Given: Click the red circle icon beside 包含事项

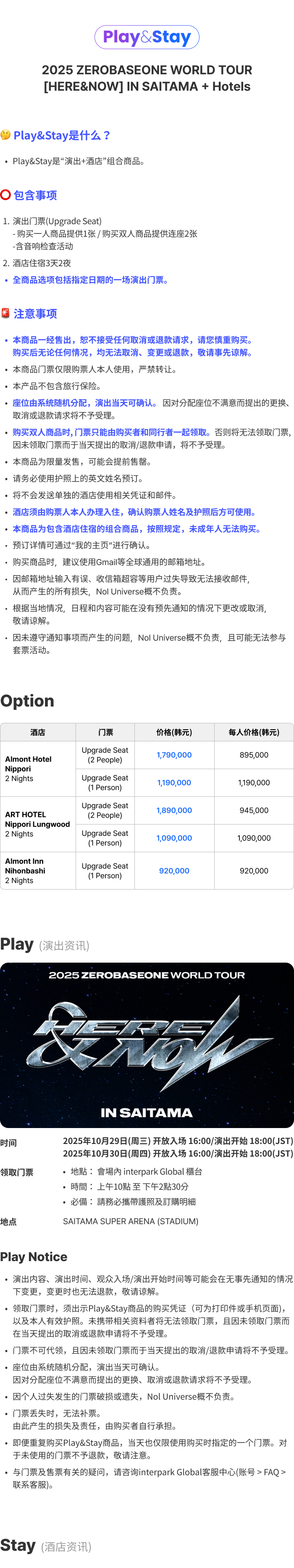Looking at the screenshot, I should [x=5, y=195].
